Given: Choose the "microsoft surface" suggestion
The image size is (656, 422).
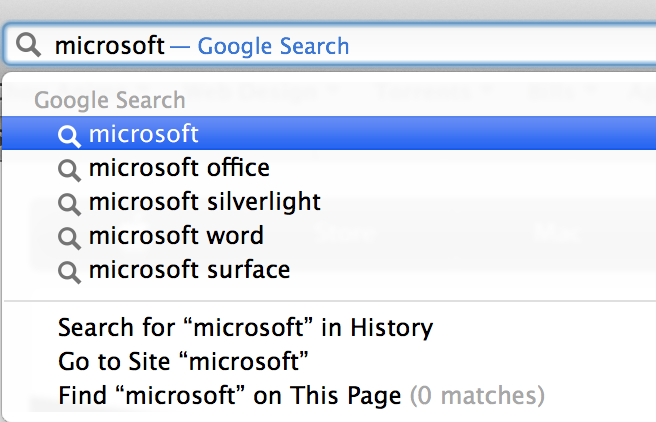Looking at the screenshot, I should pos(189,270).
